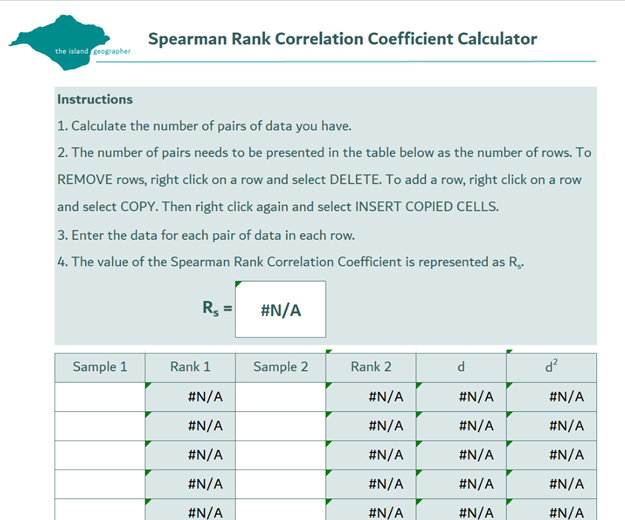Click the Spearman Rank Correlation Coefficient Calculator title
The width and height of the screenshot is (625, 520).
pyautogui.click(x=342, y=39)
